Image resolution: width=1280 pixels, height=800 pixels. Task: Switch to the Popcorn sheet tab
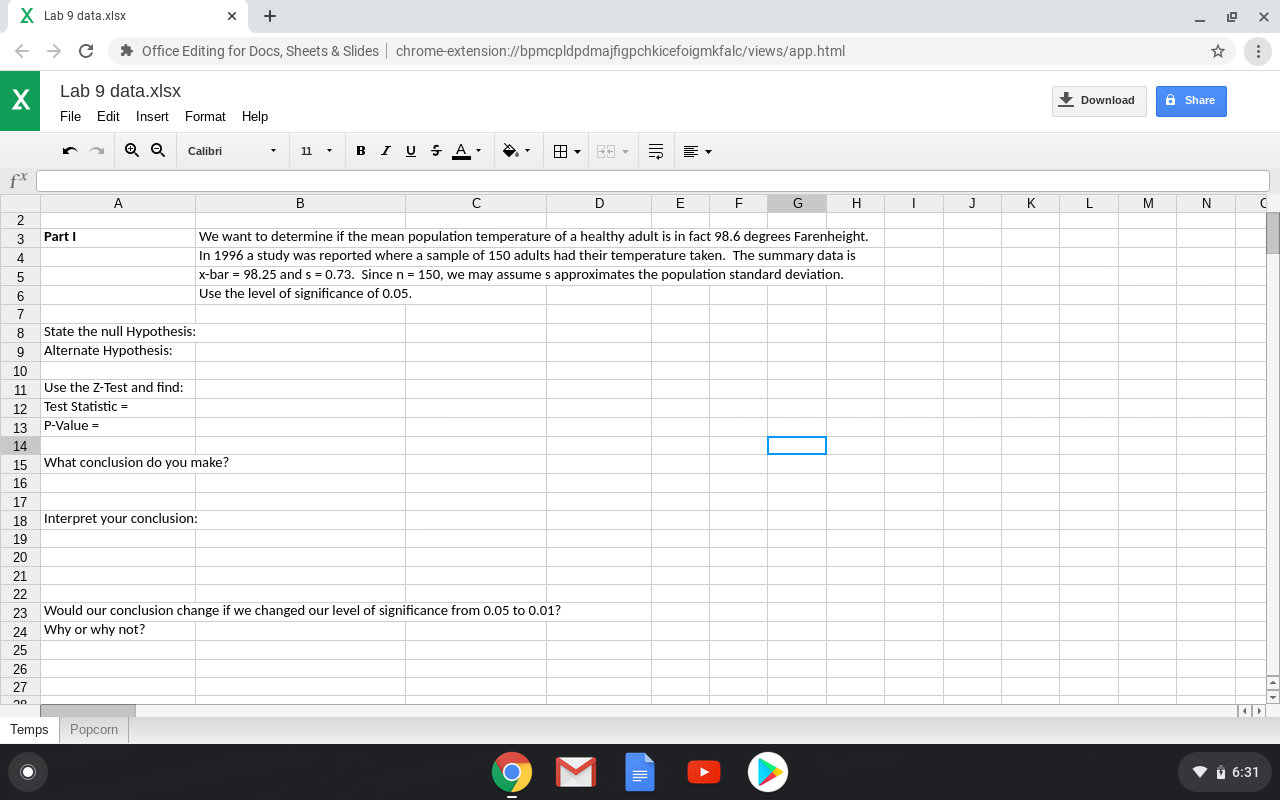[x=93, y=729]
